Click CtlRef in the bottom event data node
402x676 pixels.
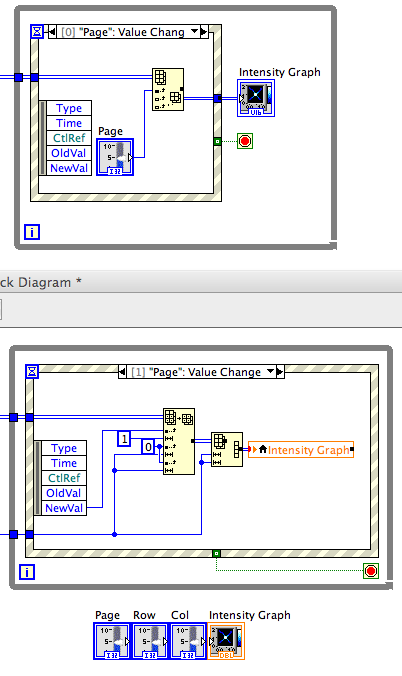[64, 478]
